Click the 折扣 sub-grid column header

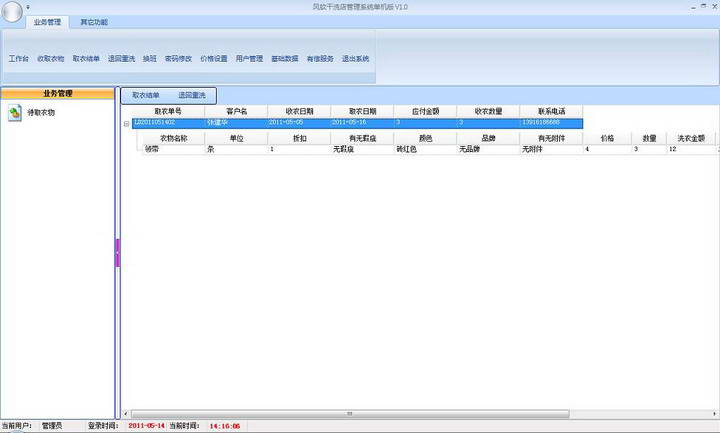299,138
